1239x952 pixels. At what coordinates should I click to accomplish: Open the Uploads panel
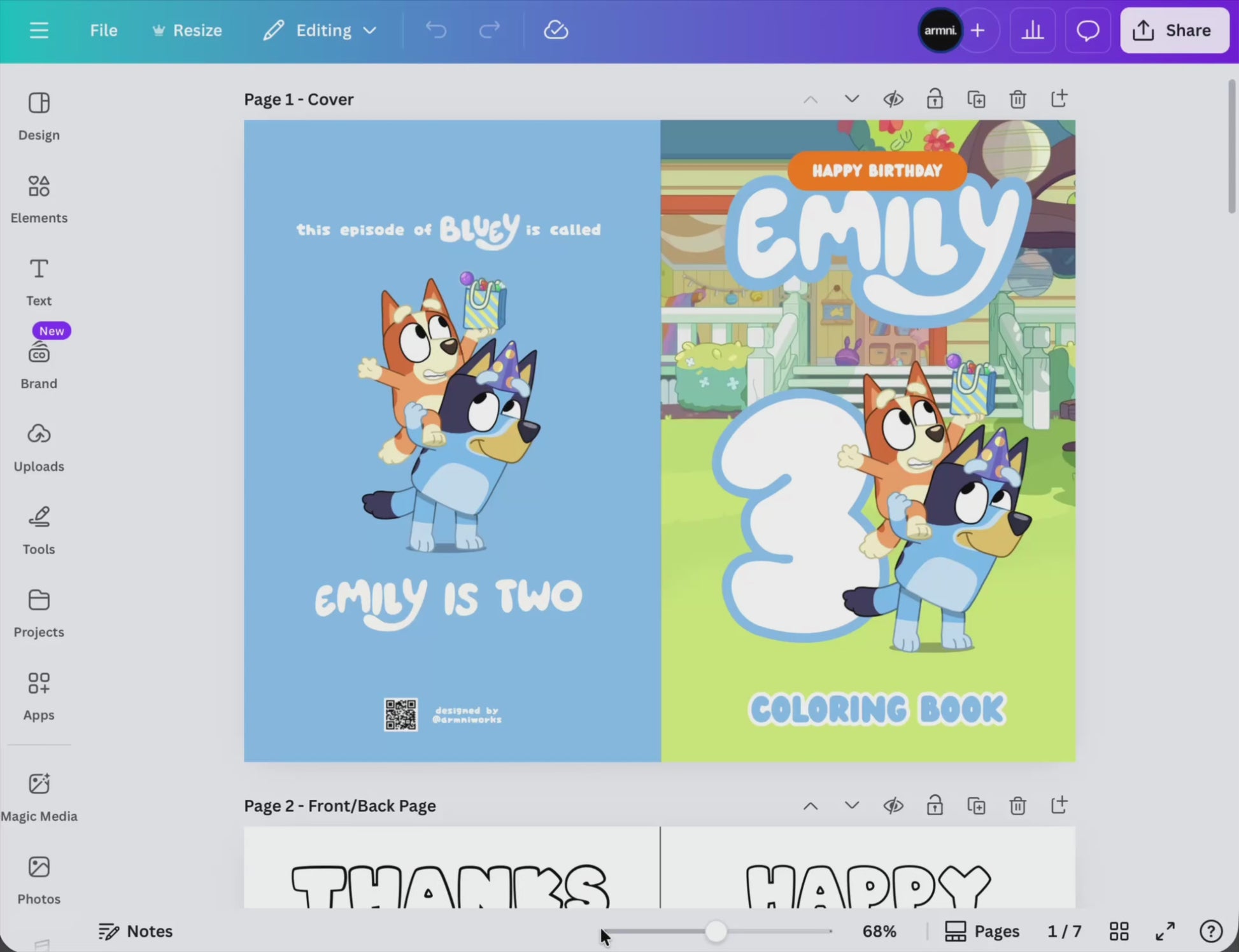coord(38,447)
